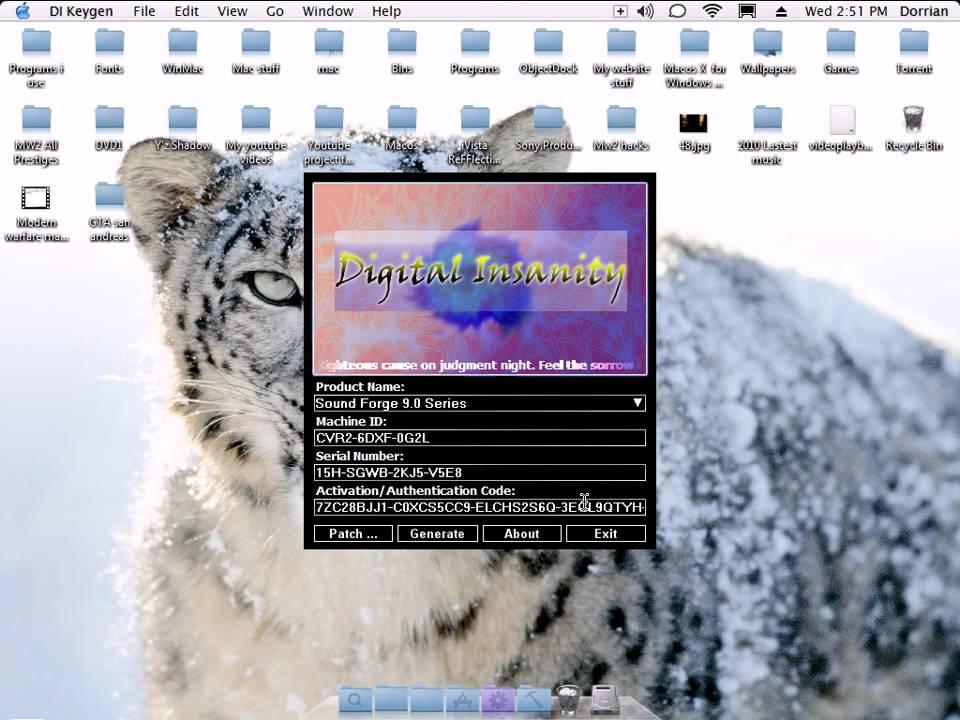Click the Patch ... button
Image resolution: width=960 pixels, height=720 pixels.
(x=353, y=534)
